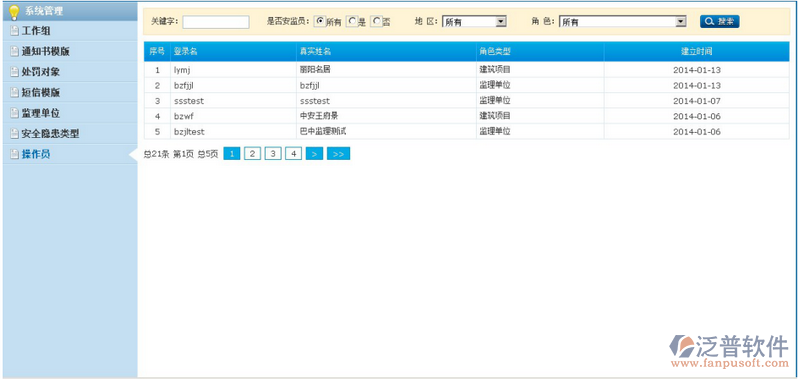Screen dimensions: 799x379
Task: Click the page icon beside 操作员
Action: (x=14, y=154)
